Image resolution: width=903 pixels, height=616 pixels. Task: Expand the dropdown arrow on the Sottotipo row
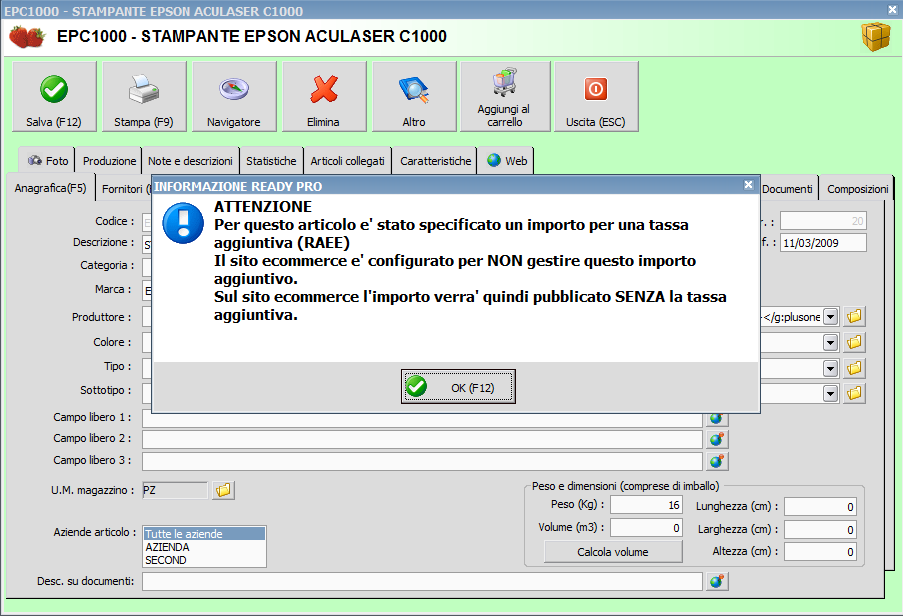(x=830, y=393)
